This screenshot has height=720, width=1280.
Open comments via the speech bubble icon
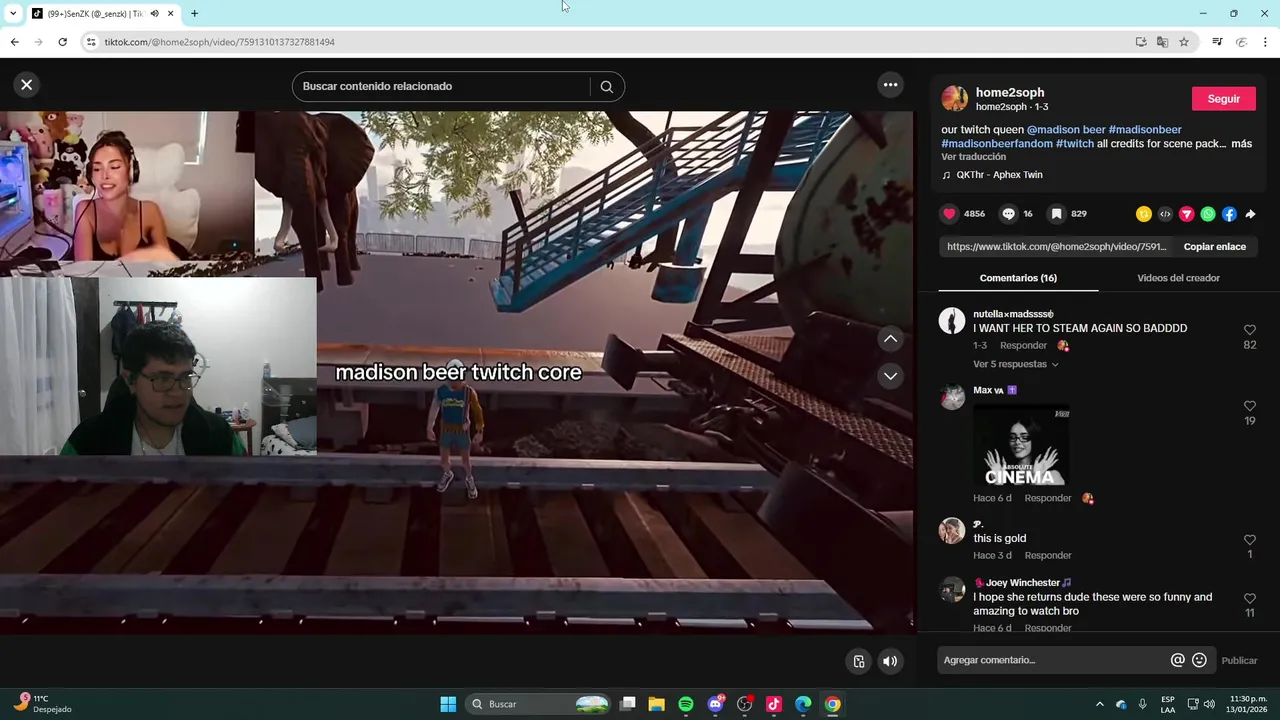[1008, 214]
